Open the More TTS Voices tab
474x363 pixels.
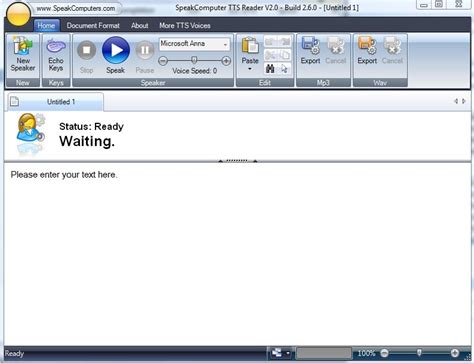(185, 26)
